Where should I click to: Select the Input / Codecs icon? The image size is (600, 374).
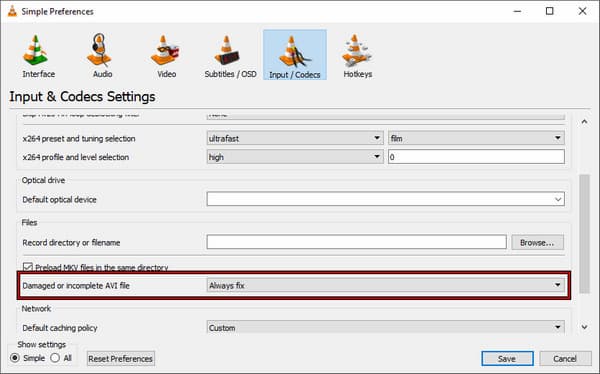[x=295, y=55]
